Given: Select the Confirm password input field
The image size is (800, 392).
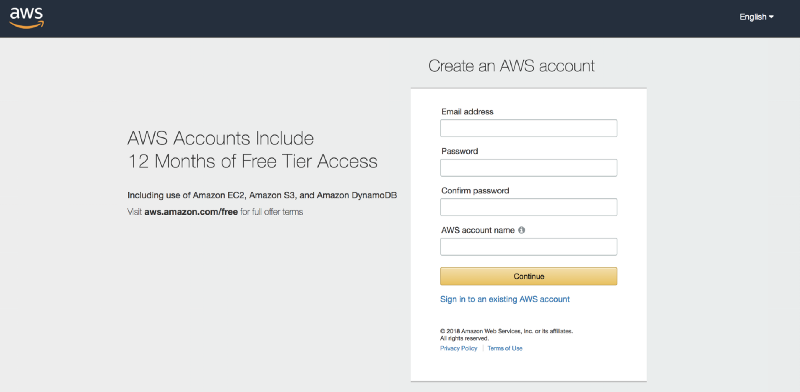Looking at the screenshot, I should coord(529,207).
